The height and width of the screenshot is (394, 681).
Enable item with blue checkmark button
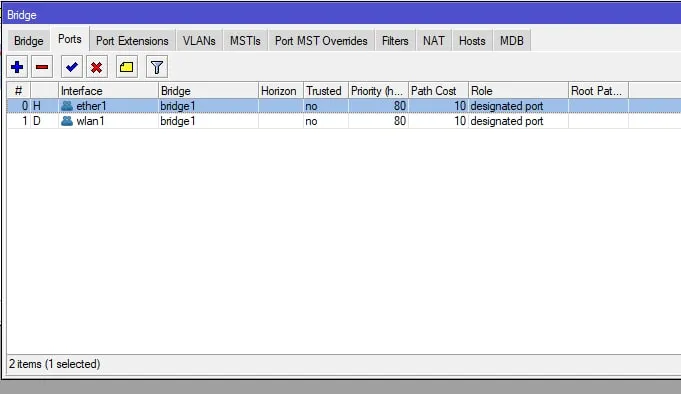pyautogui.click(x=72, y=67)
